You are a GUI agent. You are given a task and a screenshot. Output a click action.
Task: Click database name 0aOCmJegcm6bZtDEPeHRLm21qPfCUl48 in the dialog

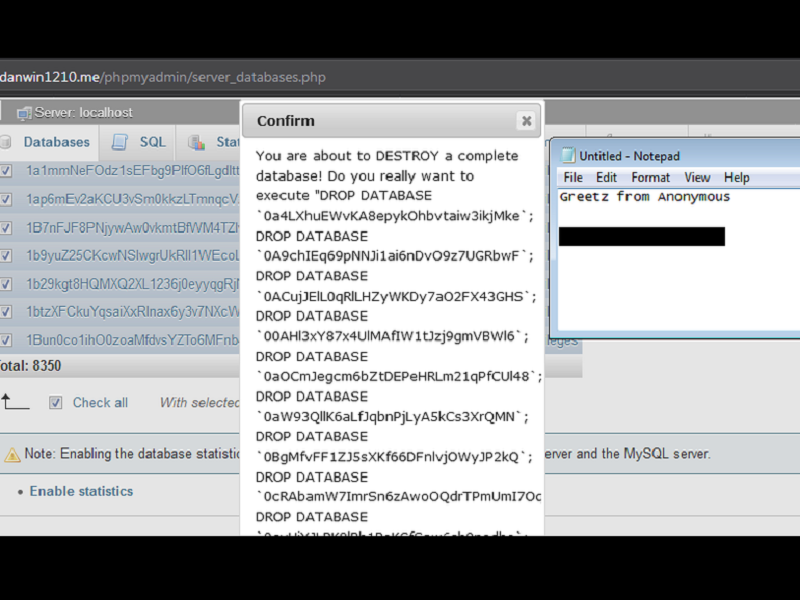[x=396, y=377]
